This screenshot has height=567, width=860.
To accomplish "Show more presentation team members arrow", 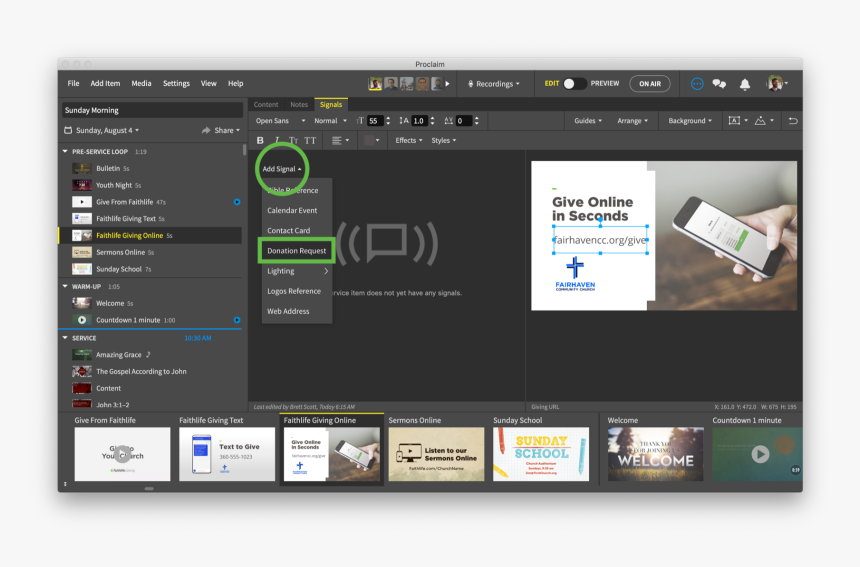I will (x=448, y=84).
